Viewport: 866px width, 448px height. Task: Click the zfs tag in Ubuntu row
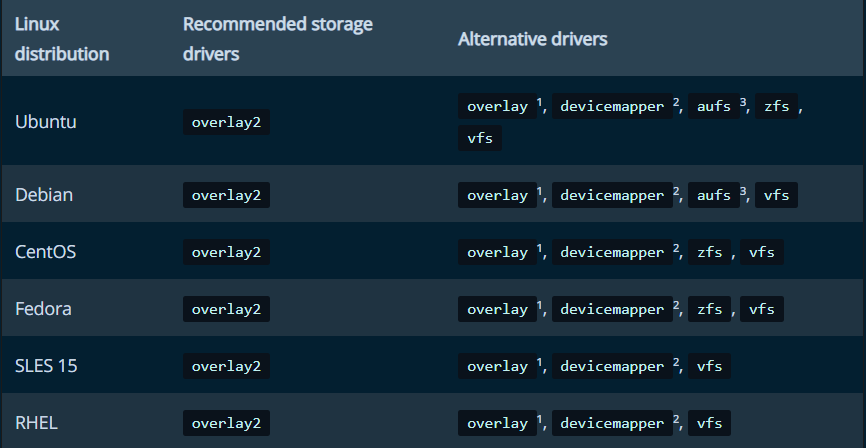tap(776, 106)
